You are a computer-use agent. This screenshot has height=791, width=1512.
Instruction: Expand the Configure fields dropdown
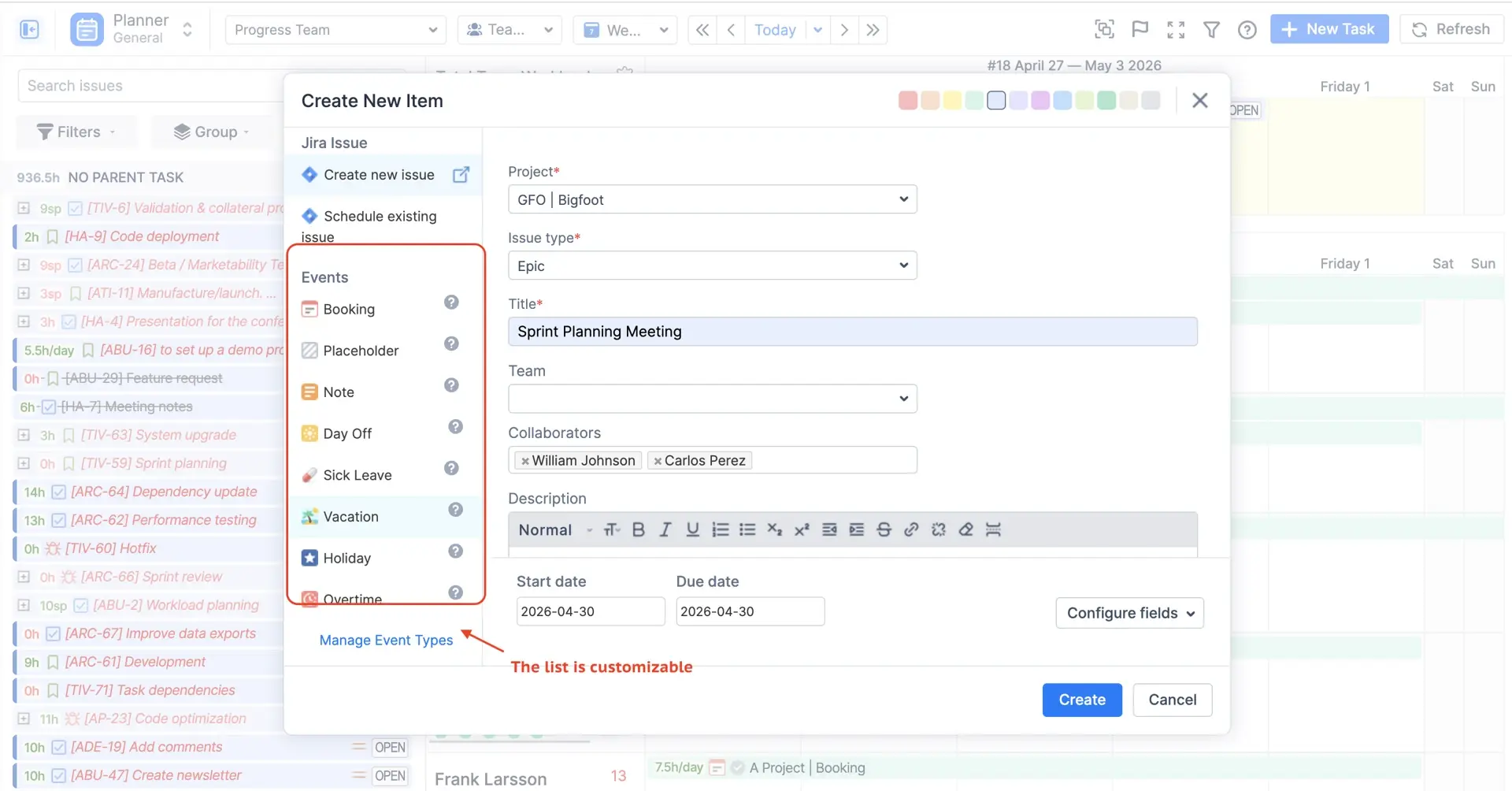(x=1129, y=613)
